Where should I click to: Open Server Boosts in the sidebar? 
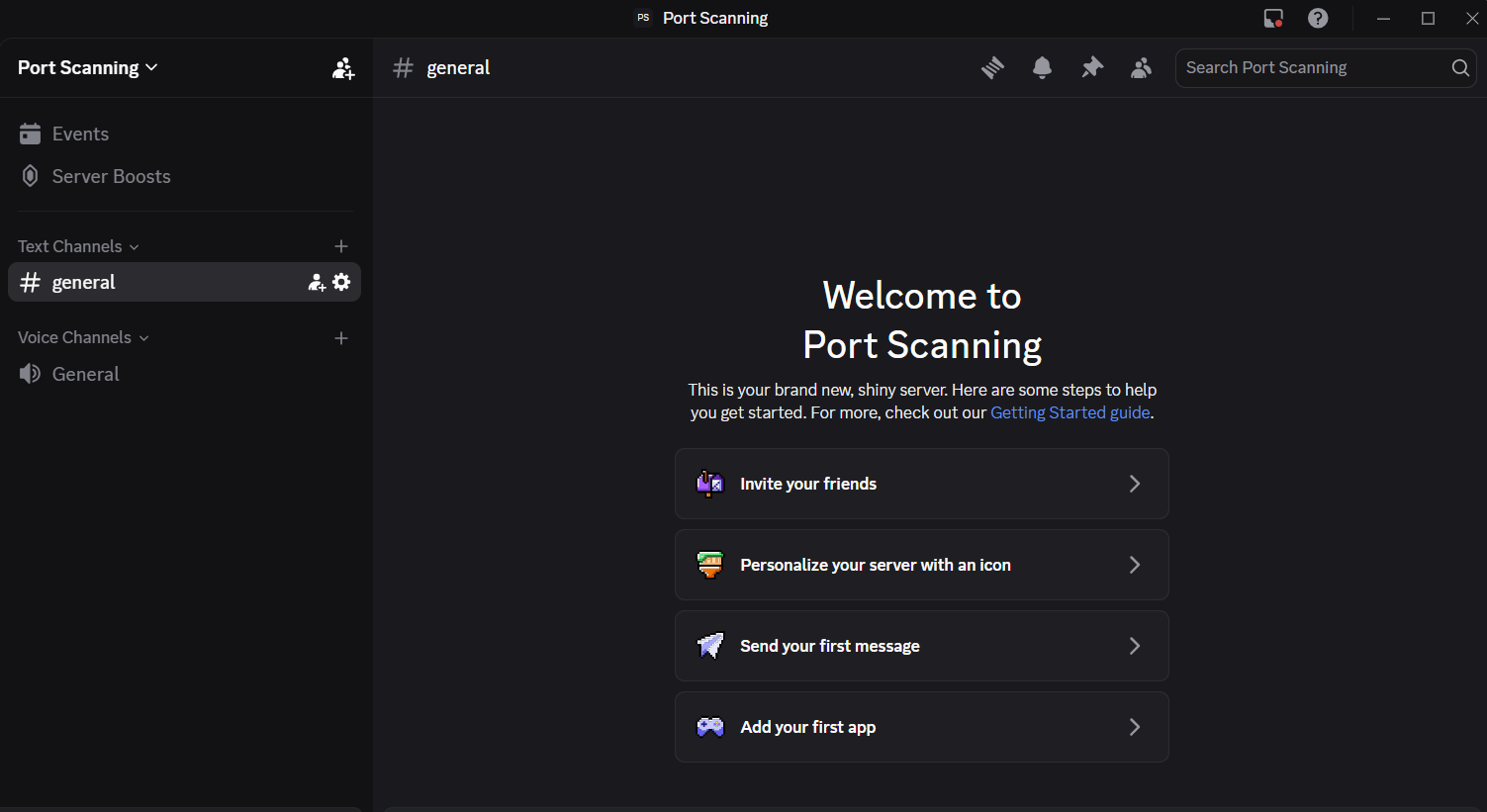click(184, 176)
